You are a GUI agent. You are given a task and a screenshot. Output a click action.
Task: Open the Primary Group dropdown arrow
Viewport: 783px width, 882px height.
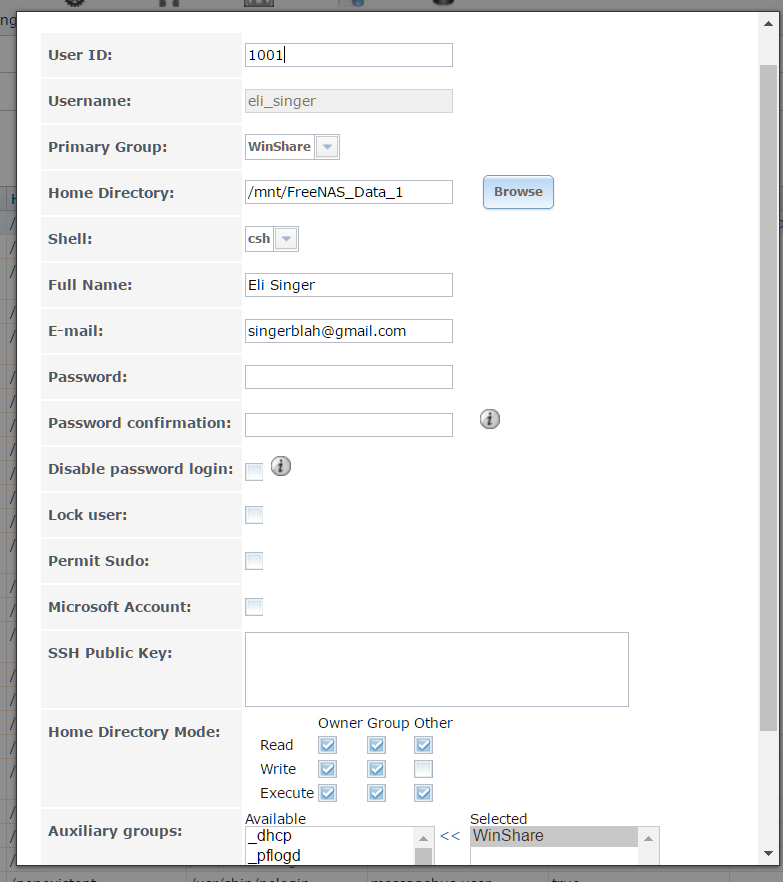click(327, 147)
